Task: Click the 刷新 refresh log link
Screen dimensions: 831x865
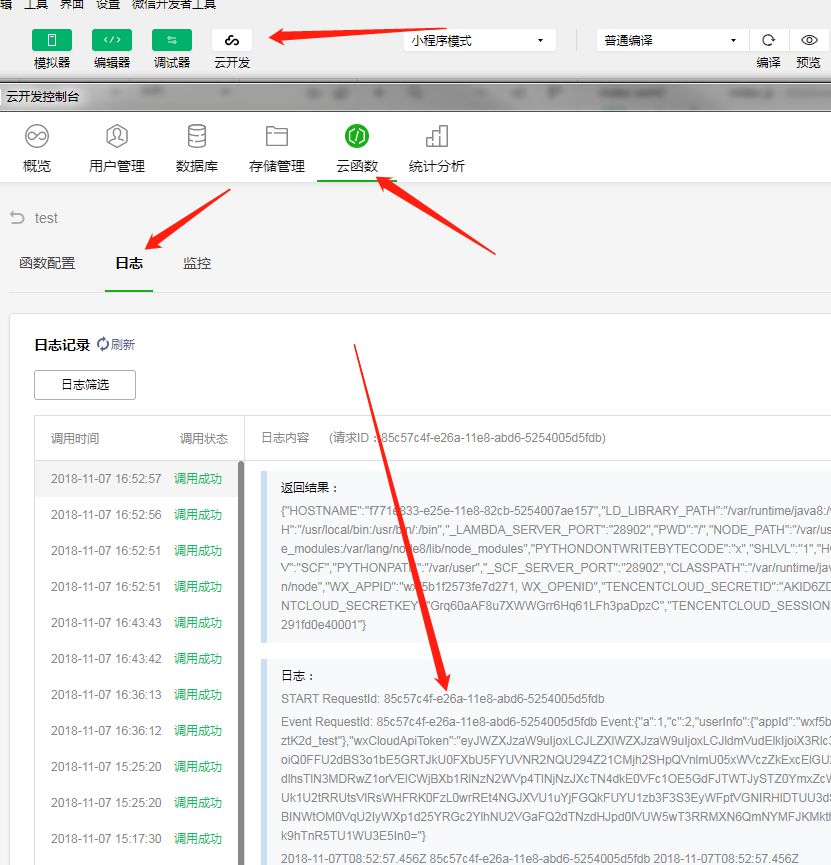Action: tap(116, 344)
